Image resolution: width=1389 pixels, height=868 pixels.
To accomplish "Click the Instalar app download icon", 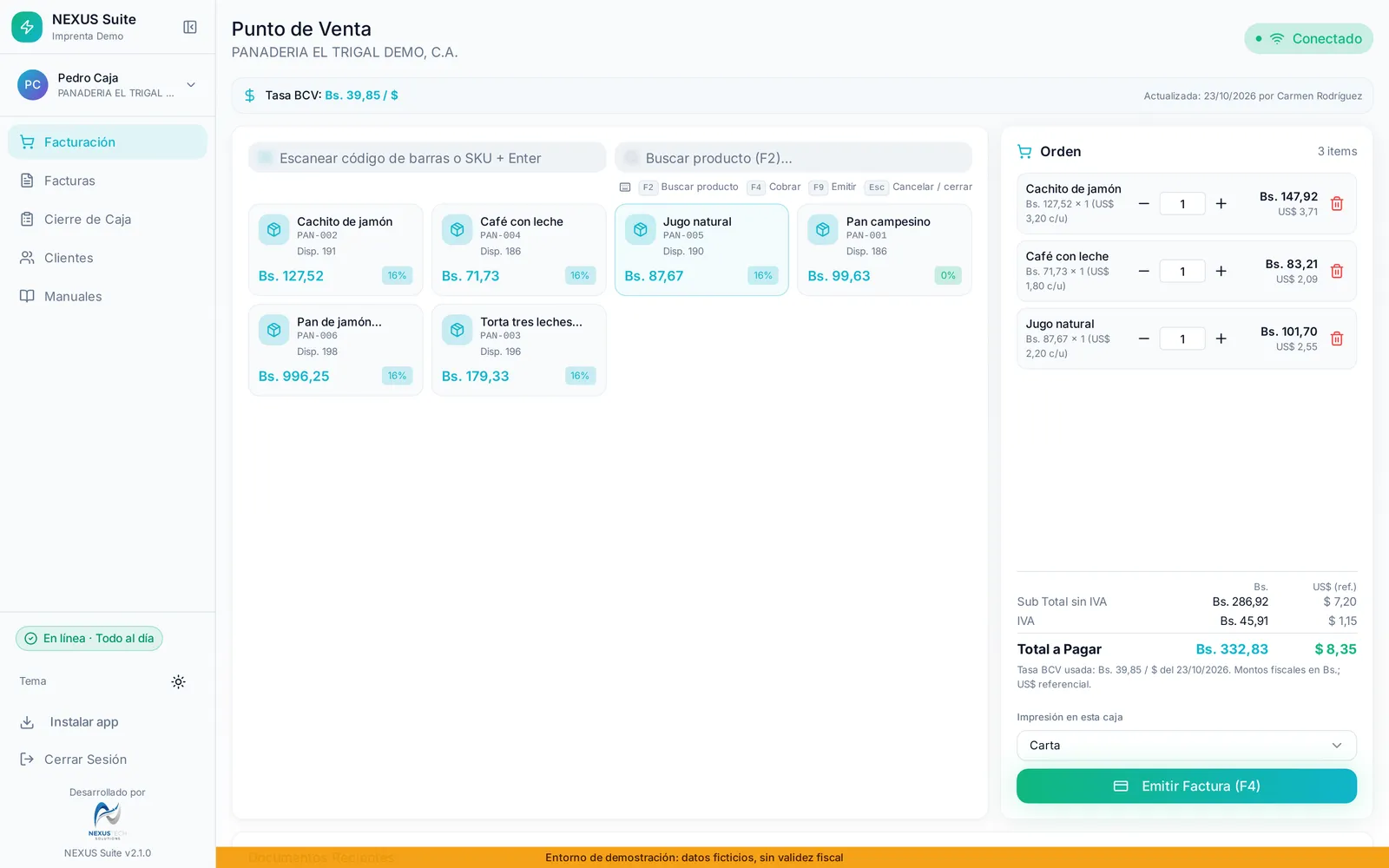I will [27, 722].
